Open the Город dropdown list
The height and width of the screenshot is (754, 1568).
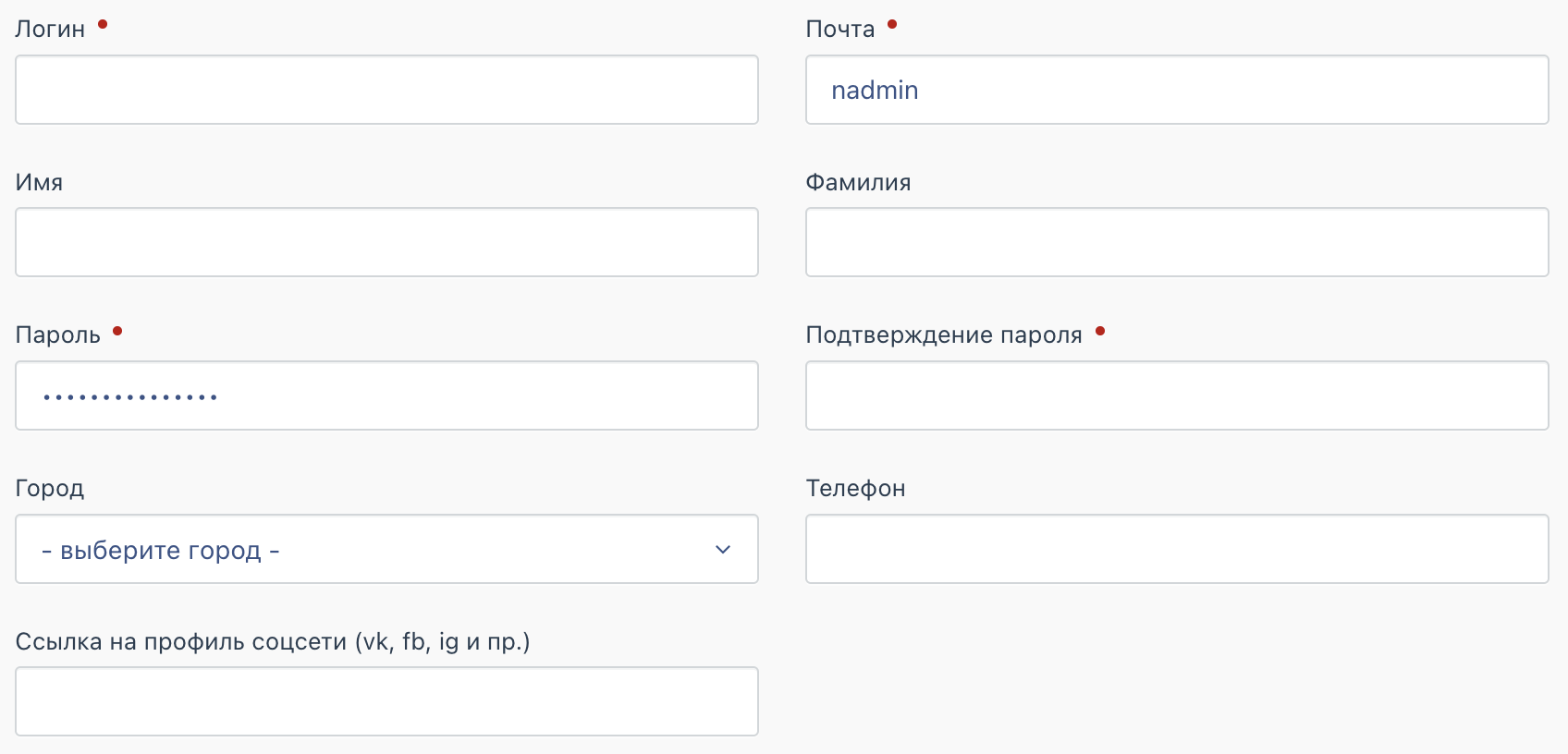[386, 549]
